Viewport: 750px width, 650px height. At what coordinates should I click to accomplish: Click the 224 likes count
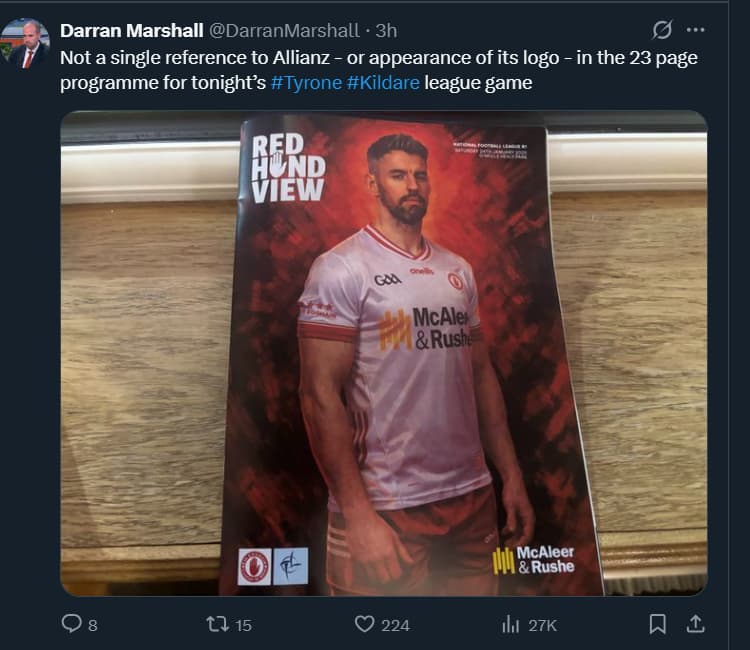click(x=396, y=626)
